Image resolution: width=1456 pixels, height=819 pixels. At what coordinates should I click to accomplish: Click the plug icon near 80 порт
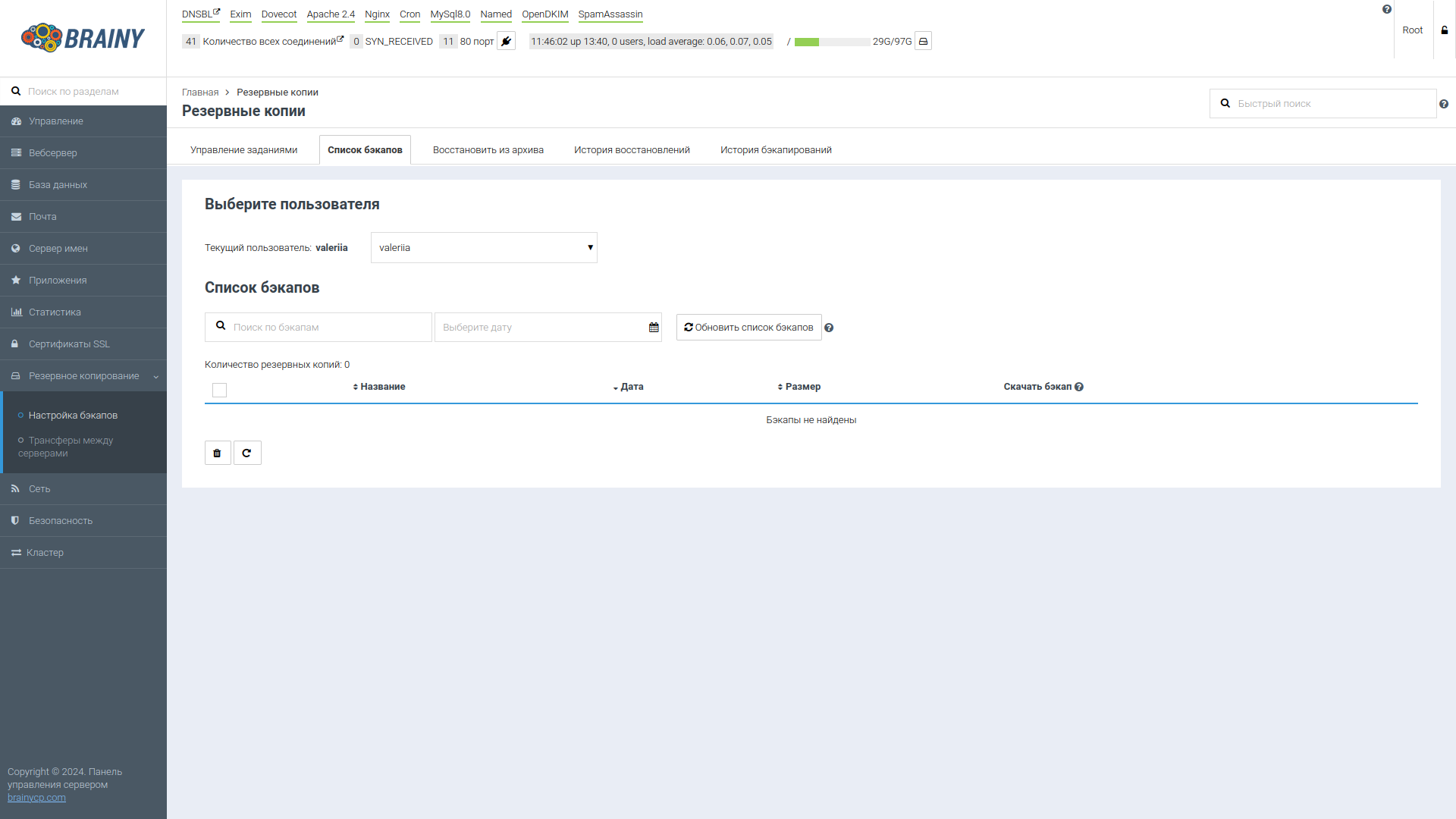pyautogui.click(x=505, y=41)
